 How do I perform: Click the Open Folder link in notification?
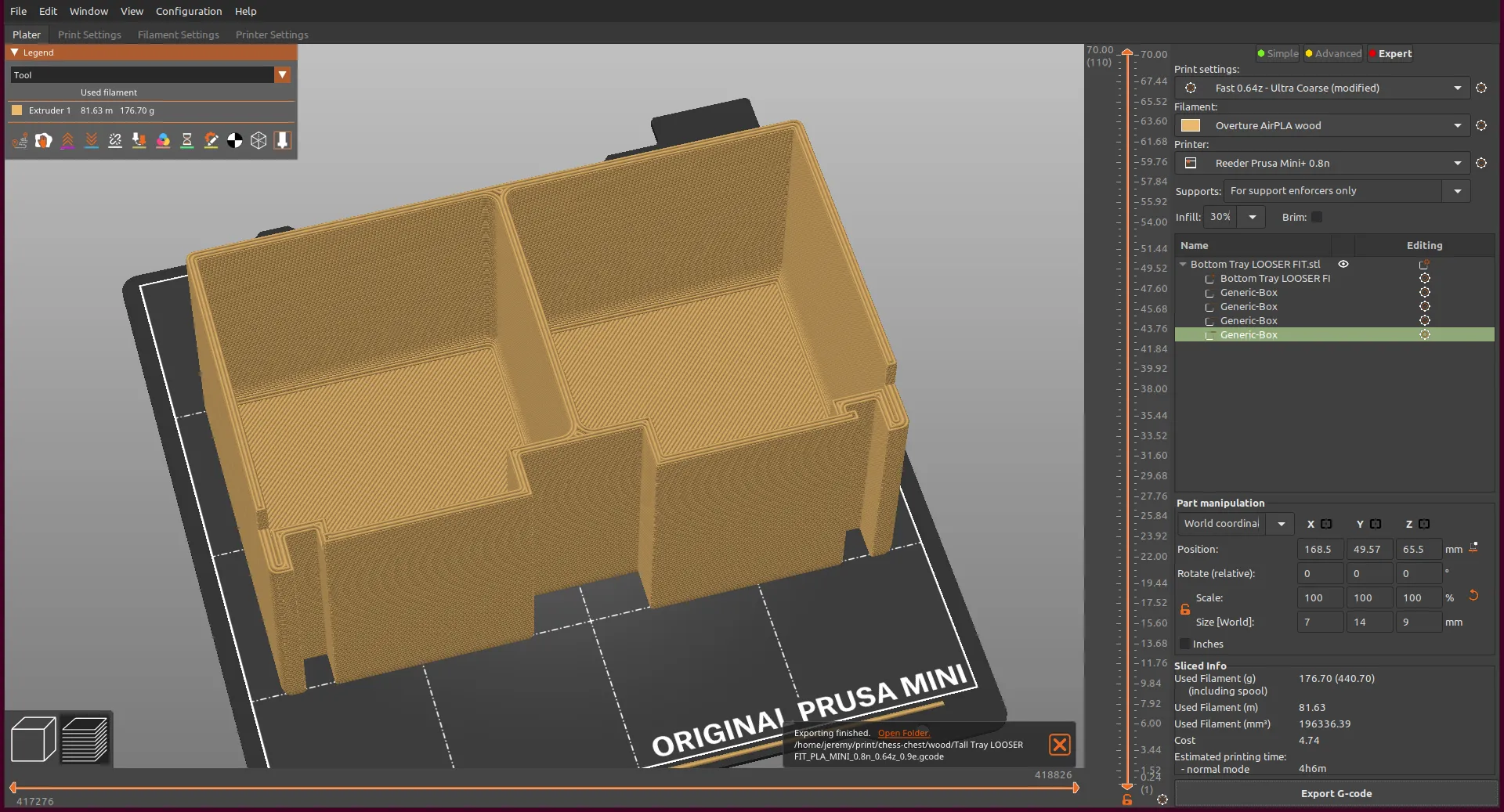pos(902,733)
